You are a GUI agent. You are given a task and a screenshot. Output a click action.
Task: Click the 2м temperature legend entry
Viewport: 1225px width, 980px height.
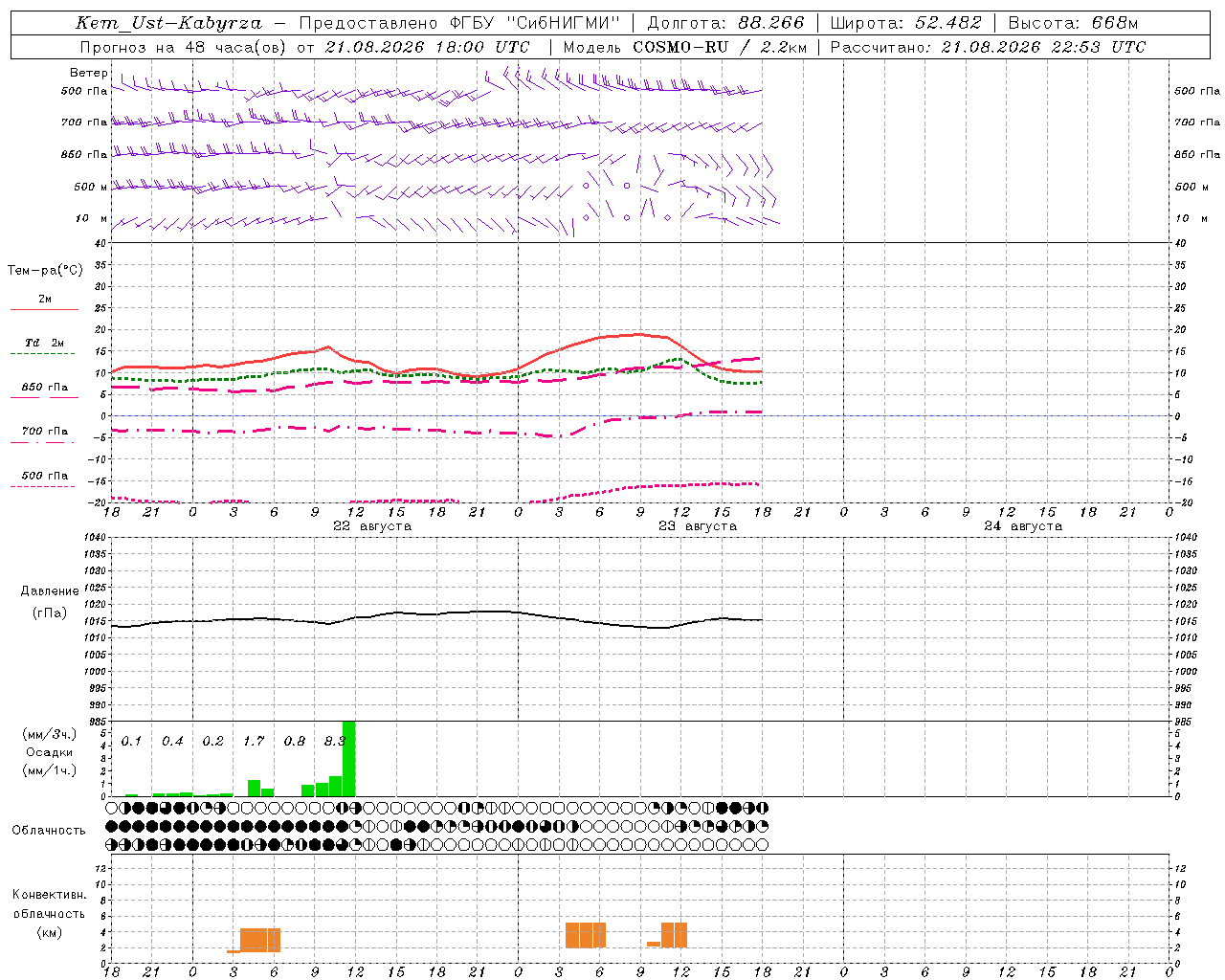pos(45,300)
